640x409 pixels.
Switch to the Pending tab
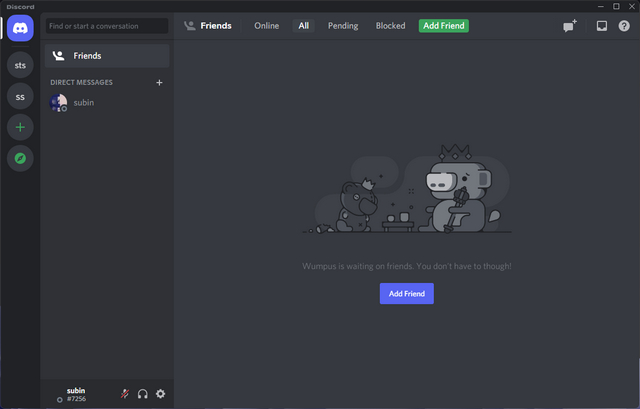(x=343, y=26)
